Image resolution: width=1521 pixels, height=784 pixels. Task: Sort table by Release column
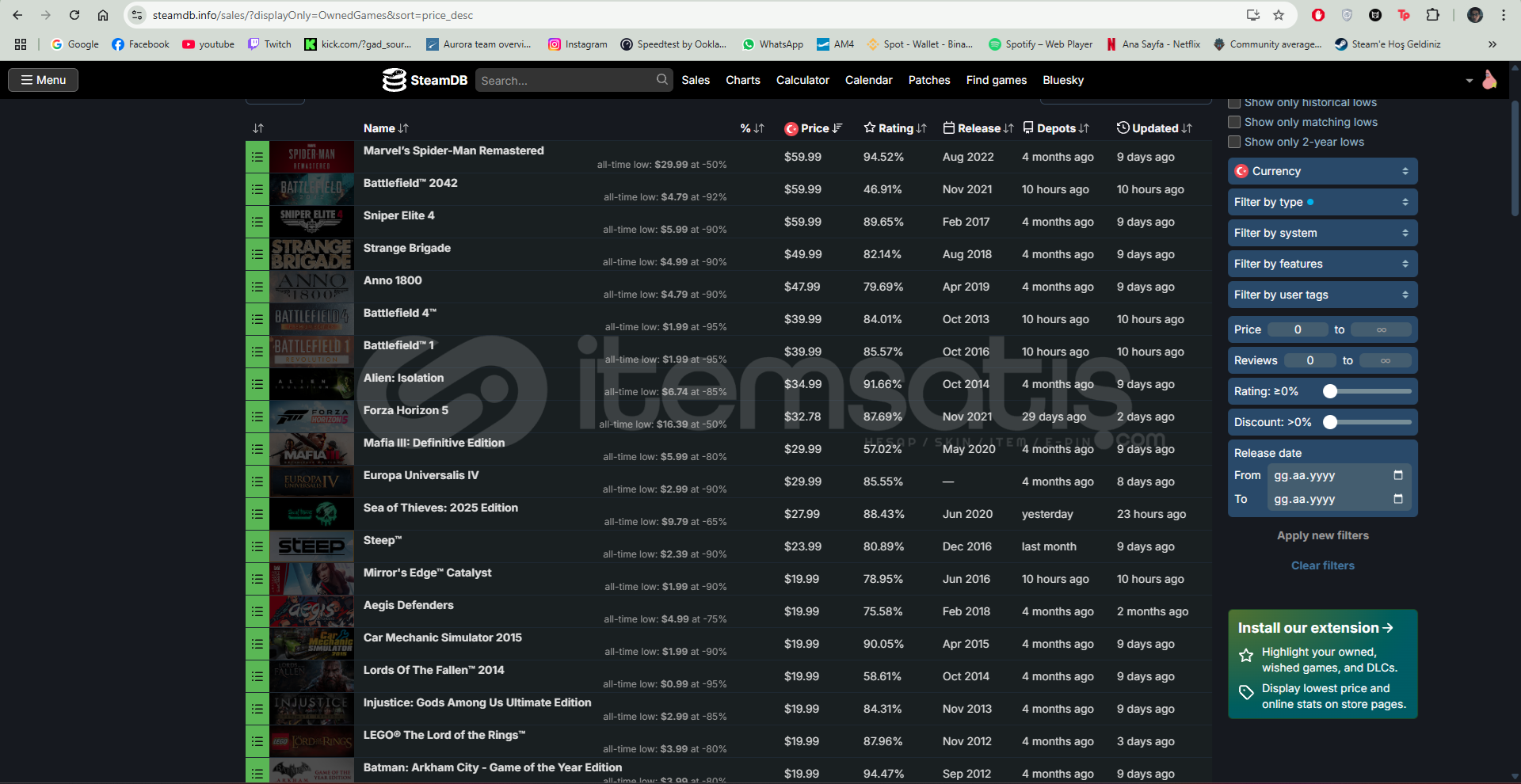point(978,128)
